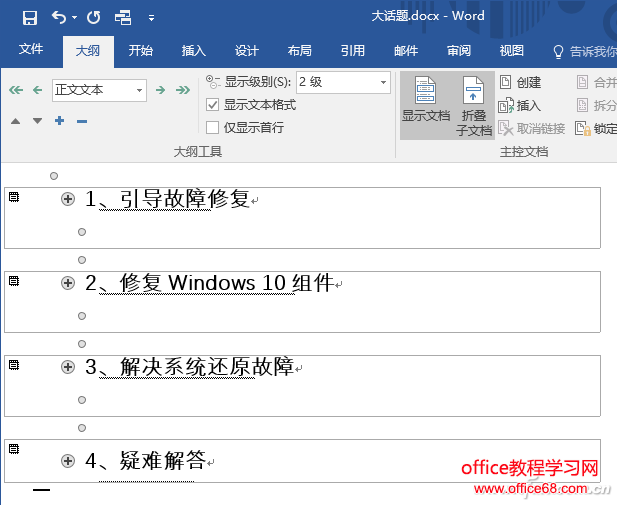
Task: Click the Save icon in quick access toolbar
Action: 30,18
